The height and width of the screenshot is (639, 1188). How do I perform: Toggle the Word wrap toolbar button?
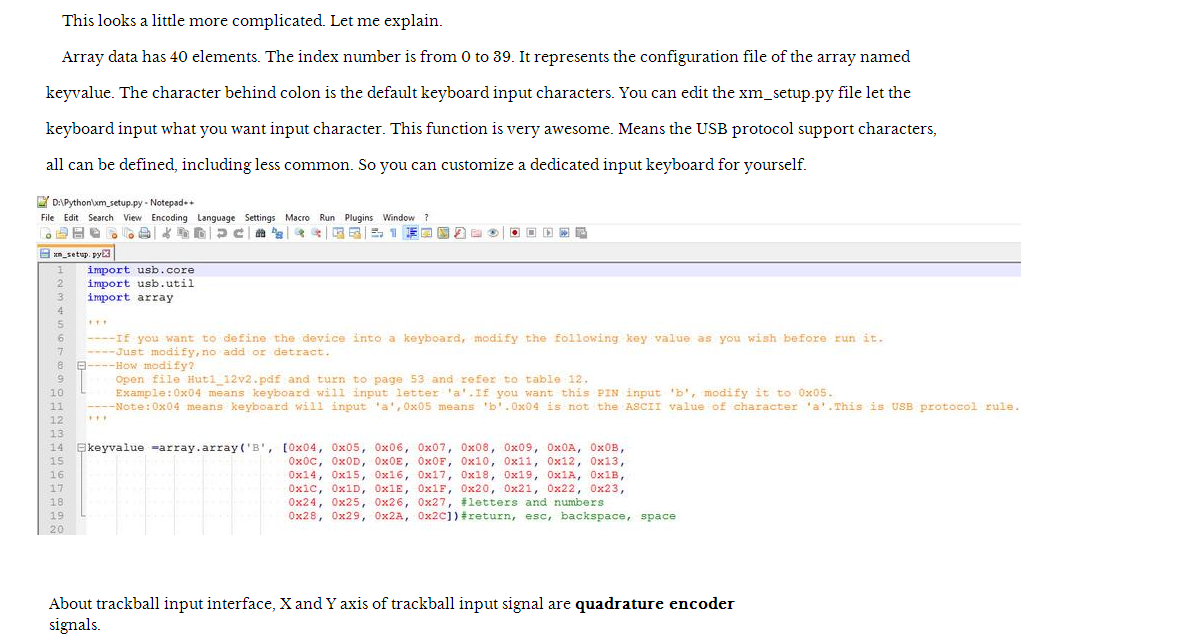click(x=379, y=233)
